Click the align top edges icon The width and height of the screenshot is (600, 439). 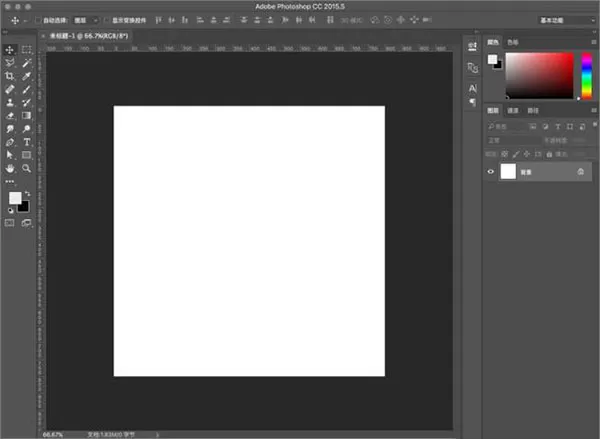point(158,20)
